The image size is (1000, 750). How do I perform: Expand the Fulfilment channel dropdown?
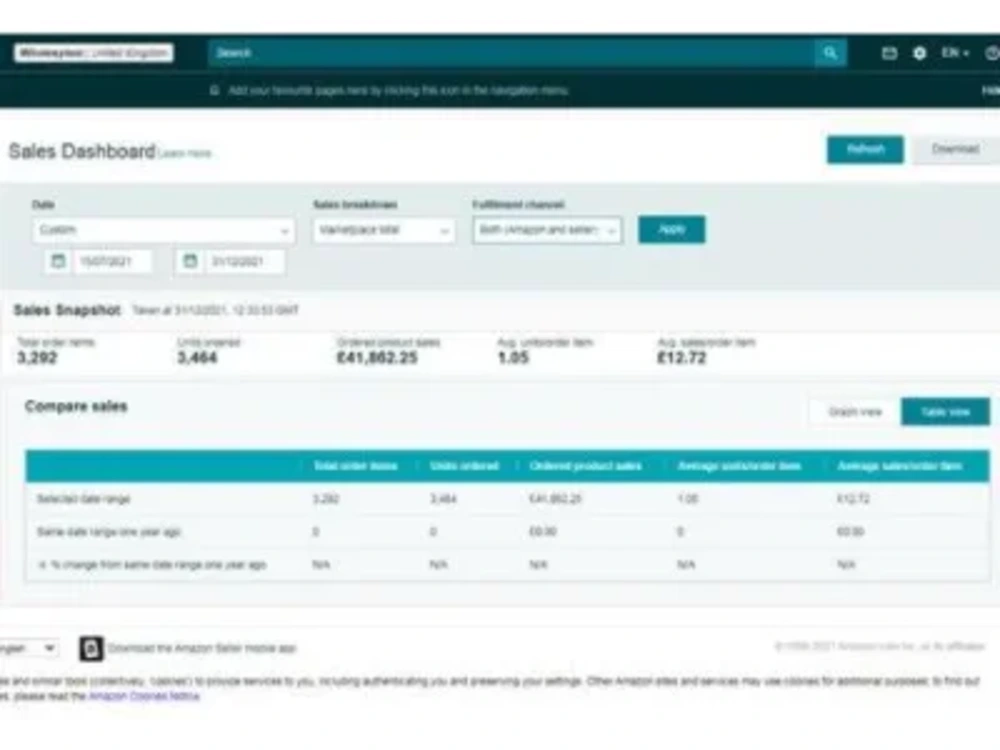(x=547, y=230)
